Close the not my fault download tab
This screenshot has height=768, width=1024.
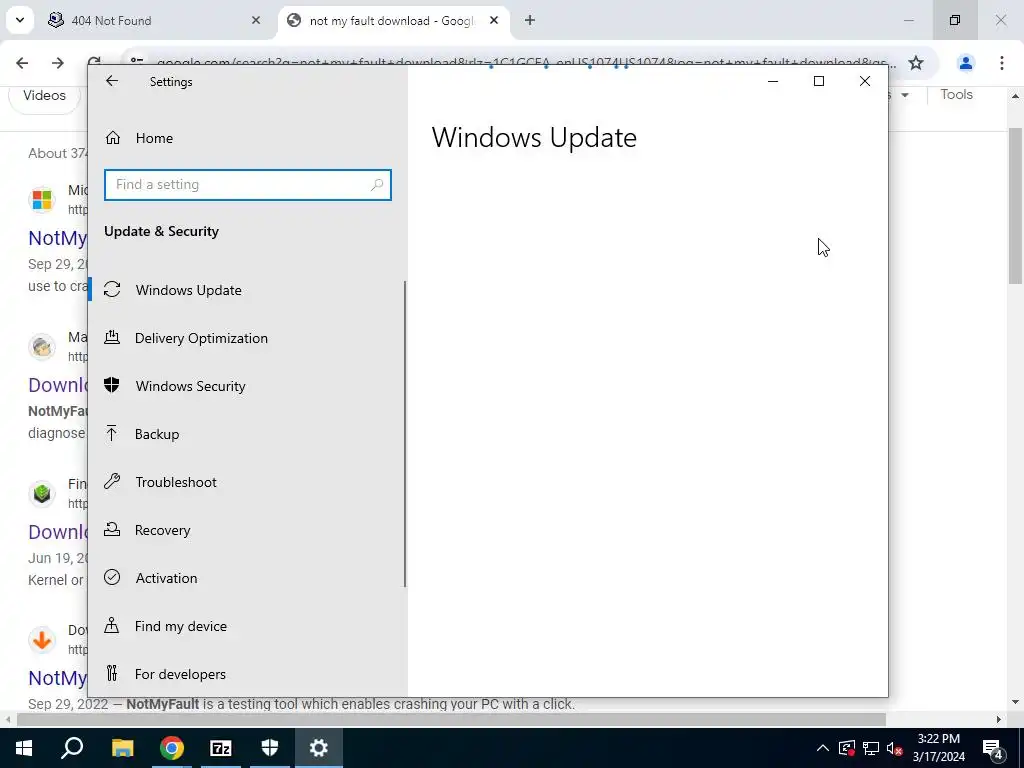[494, 20]
